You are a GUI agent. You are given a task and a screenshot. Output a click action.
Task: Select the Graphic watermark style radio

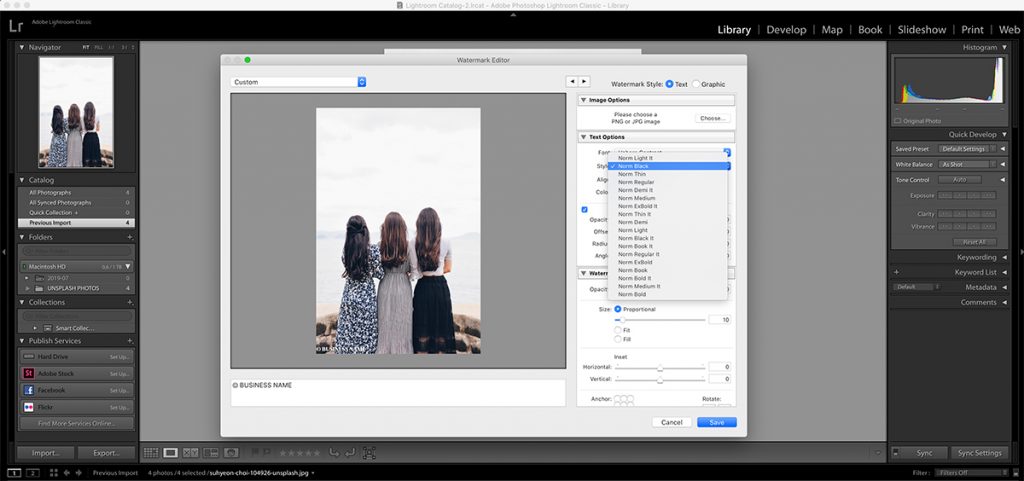pyautogui.click(x=696, y=84)
